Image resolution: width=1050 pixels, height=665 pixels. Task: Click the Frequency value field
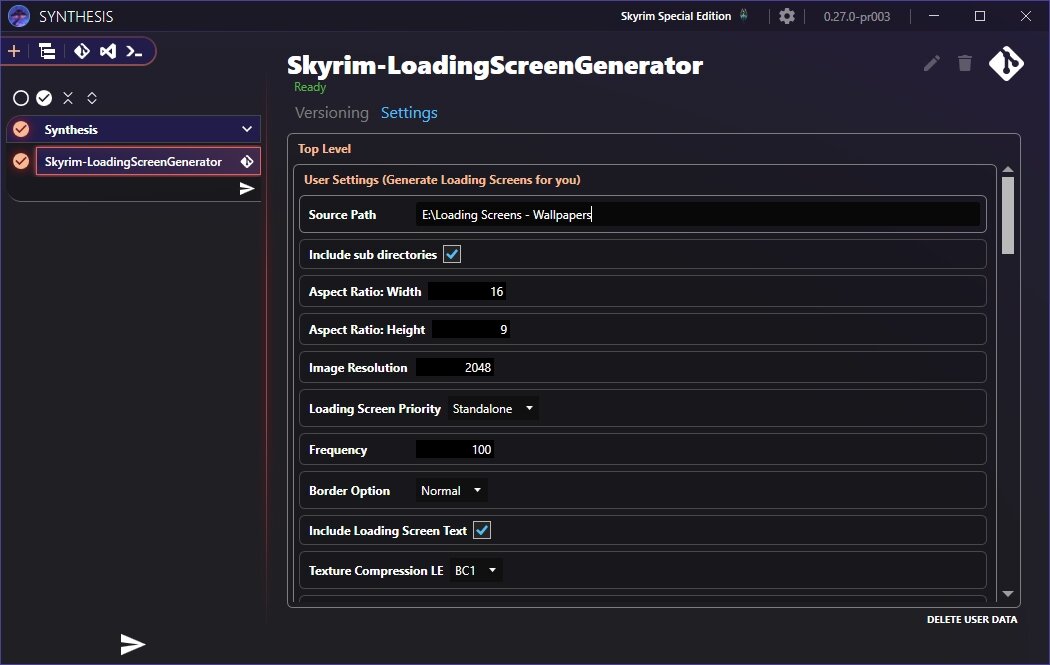pos(455,449)
